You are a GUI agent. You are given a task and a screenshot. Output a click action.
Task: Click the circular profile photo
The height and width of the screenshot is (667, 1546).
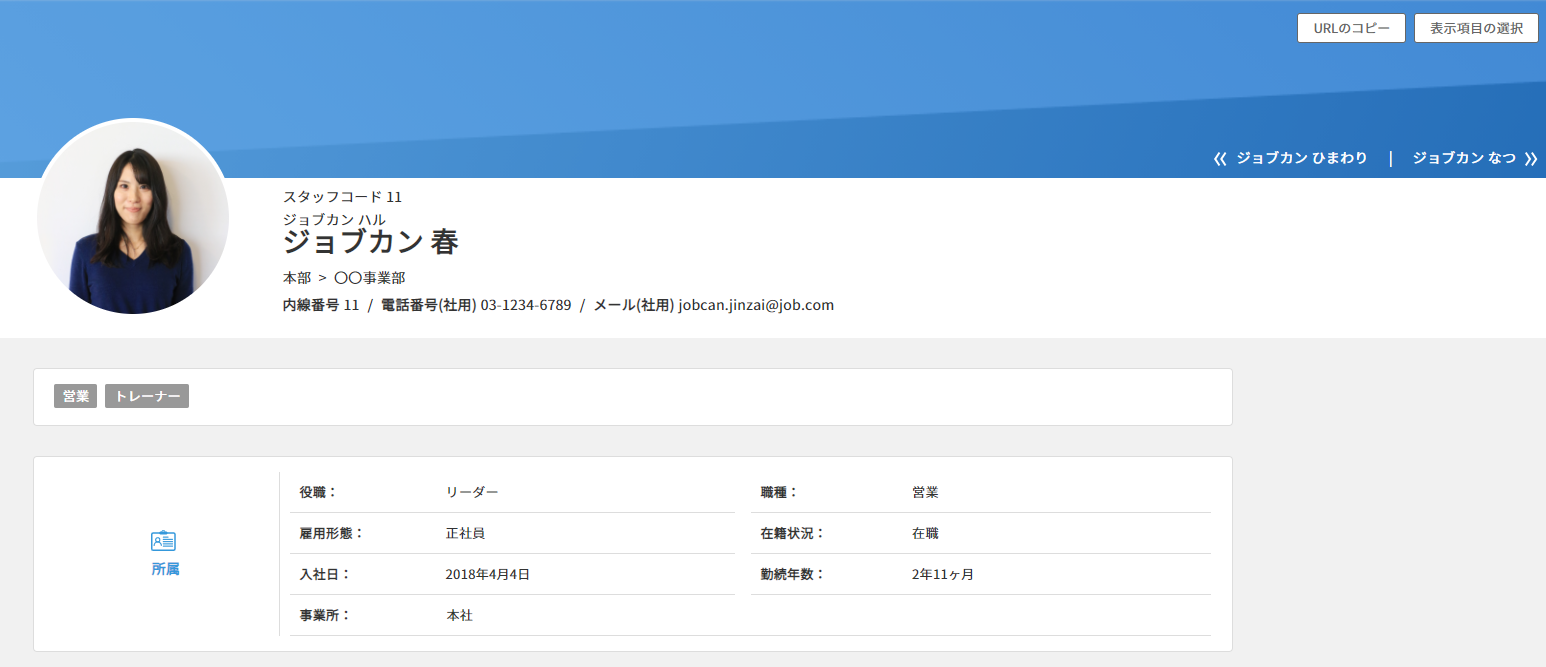(x=133, y=217)
